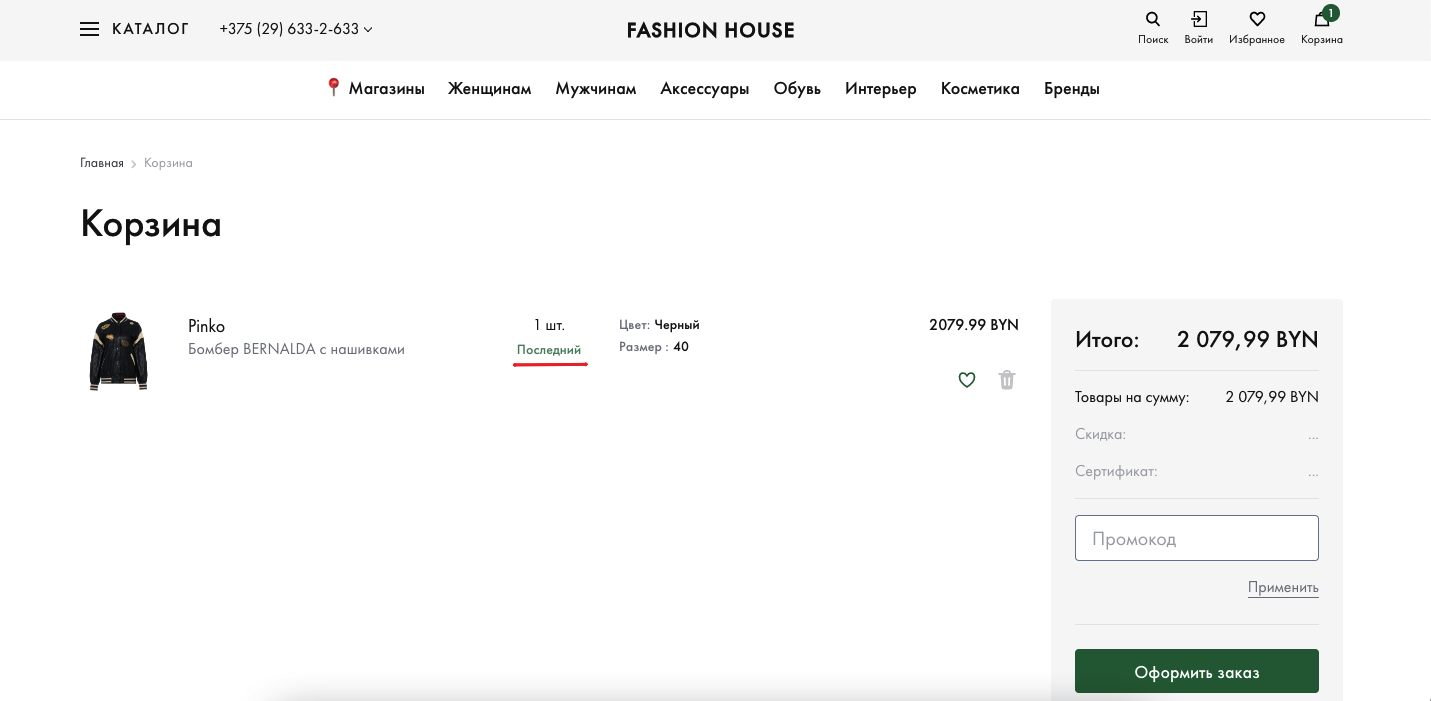The height and width of the screenshot is (701, 1431).
Task: Add Pinko bomber to favorites via heart
Action: tap(966, 380)
